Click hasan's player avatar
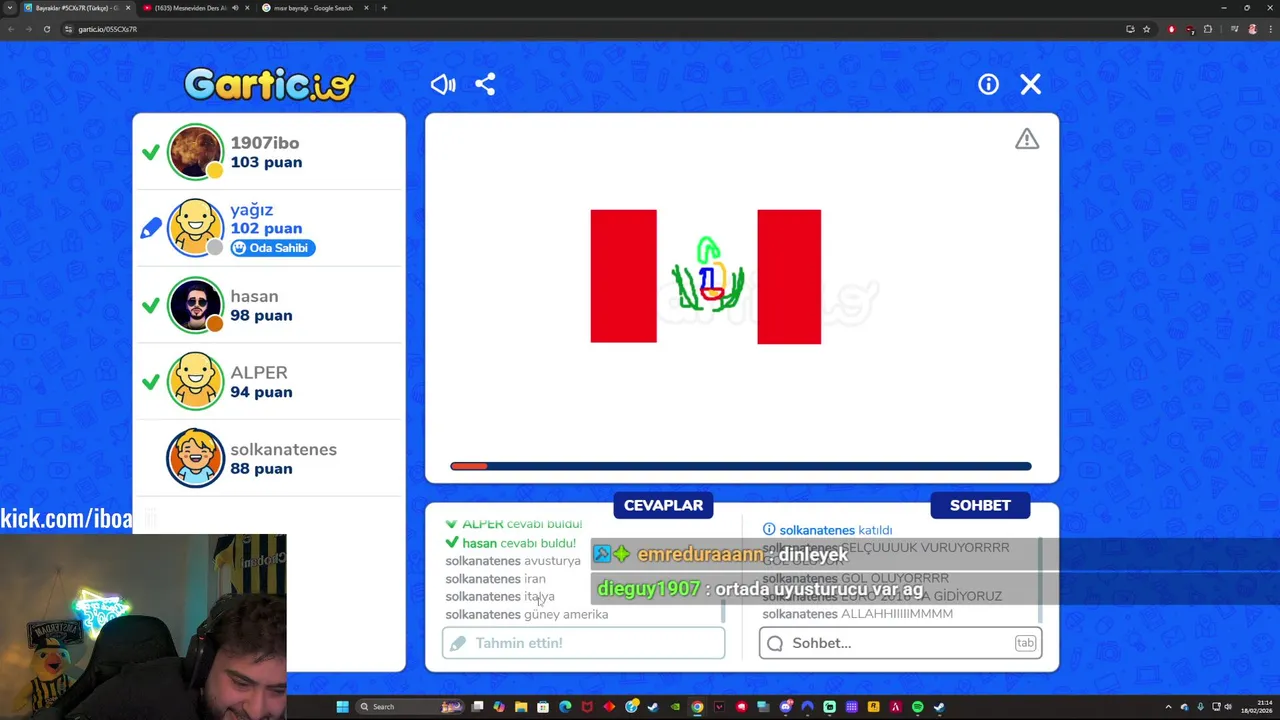1280x720 pixels. (195, 305)
